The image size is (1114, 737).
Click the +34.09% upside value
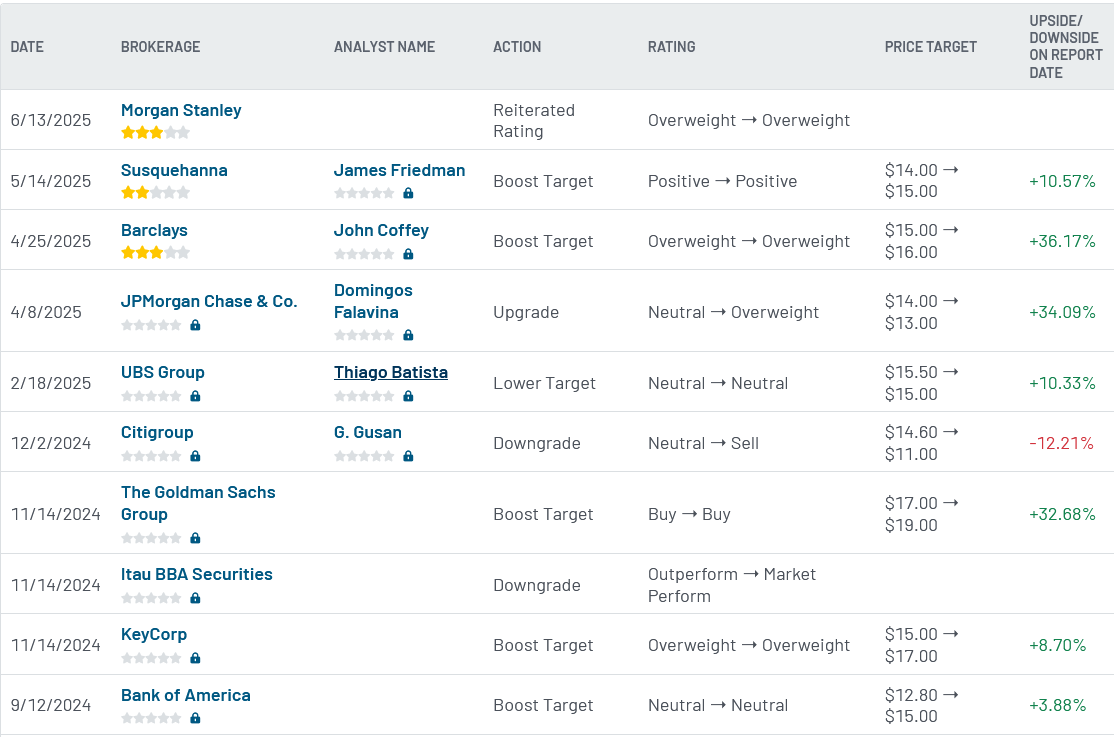[1062, 312]
